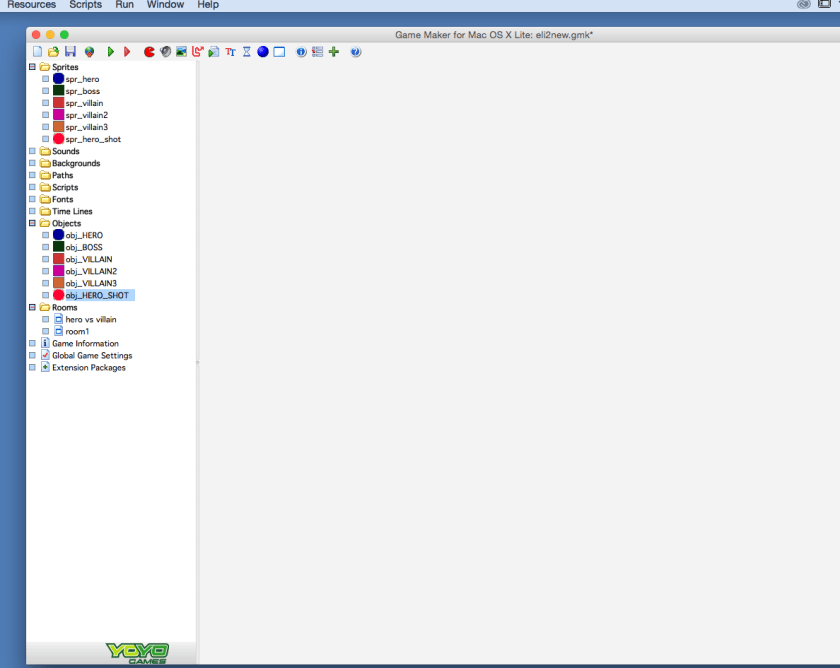Open the Create font 'Tt' icon
This screenshot has height=668, width=840.
point(230,52)
